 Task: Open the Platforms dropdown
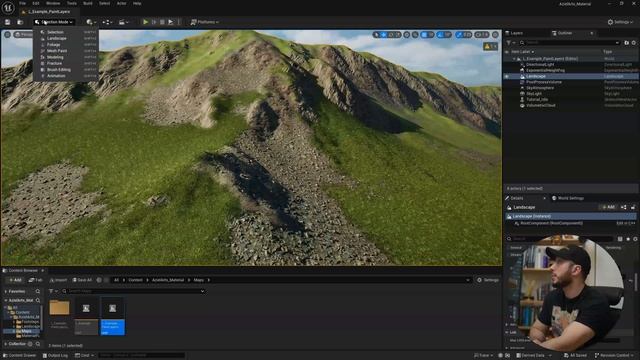[x=204, y=22]
